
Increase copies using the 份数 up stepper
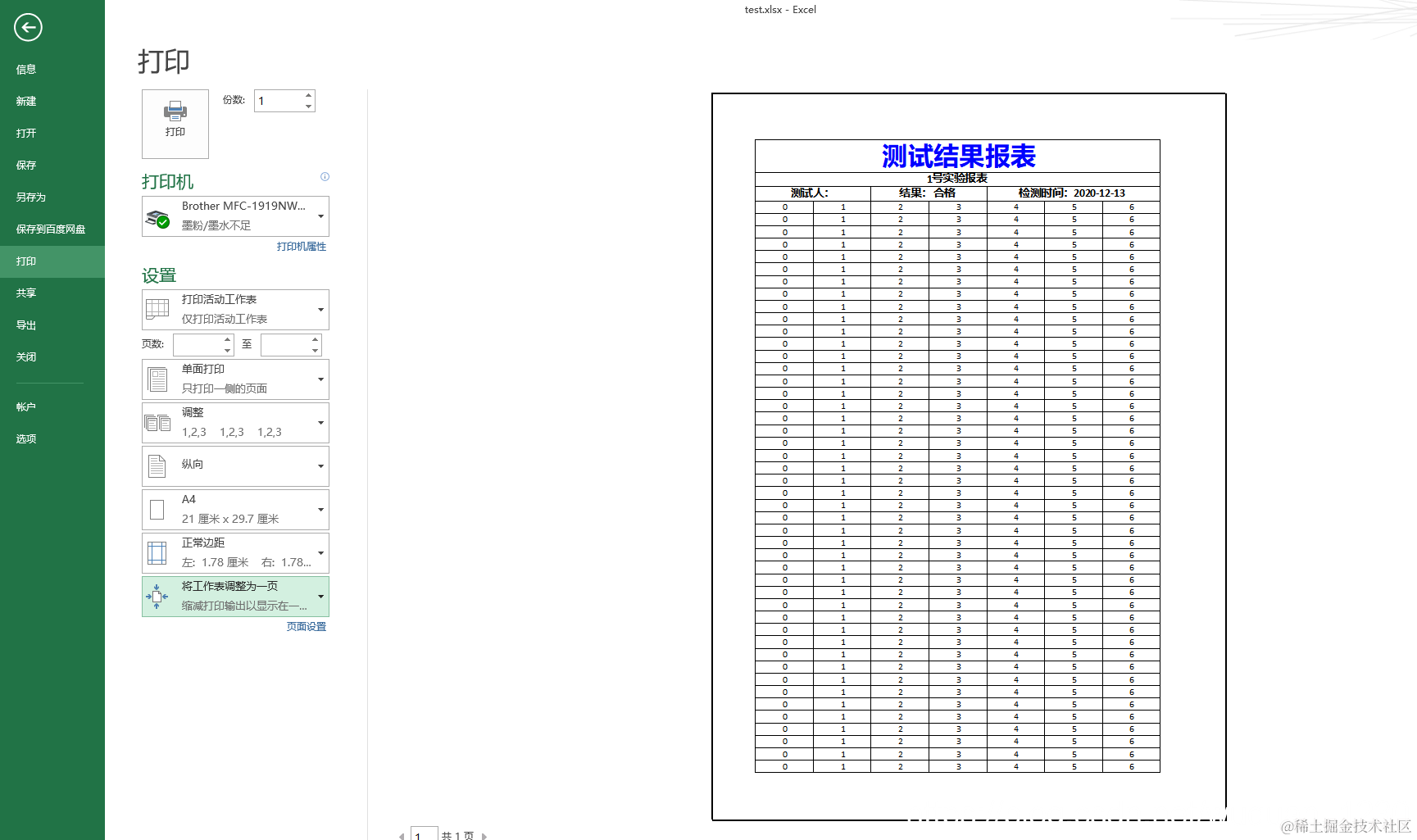coord(307,95)
